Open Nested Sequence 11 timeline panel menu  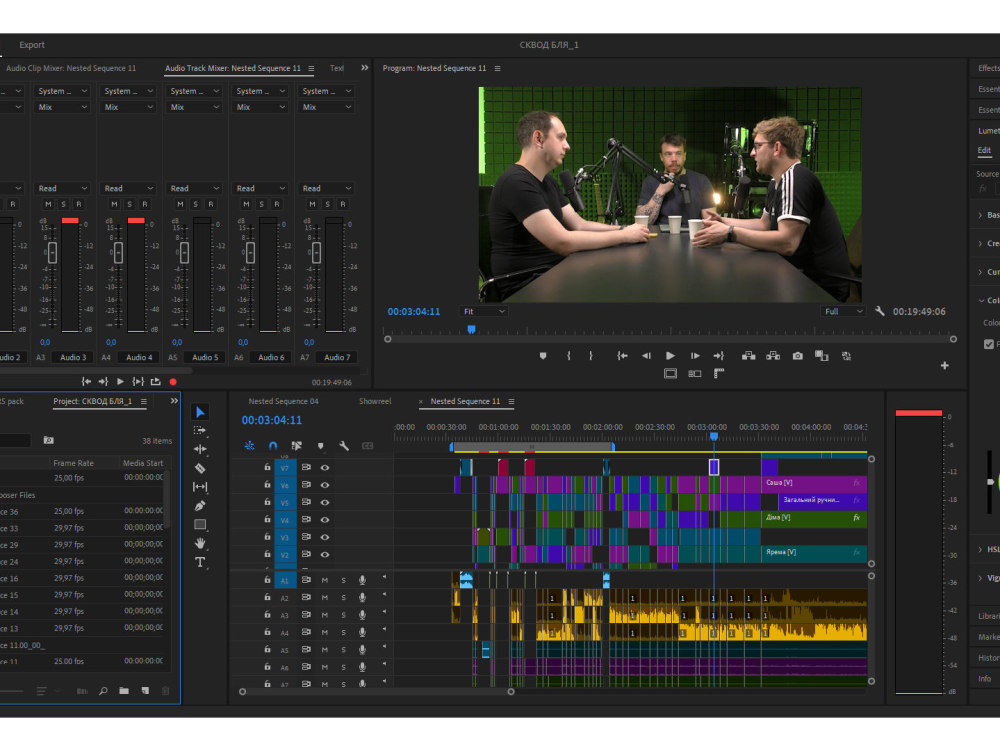pyautogui.click(x=511, y=401)
